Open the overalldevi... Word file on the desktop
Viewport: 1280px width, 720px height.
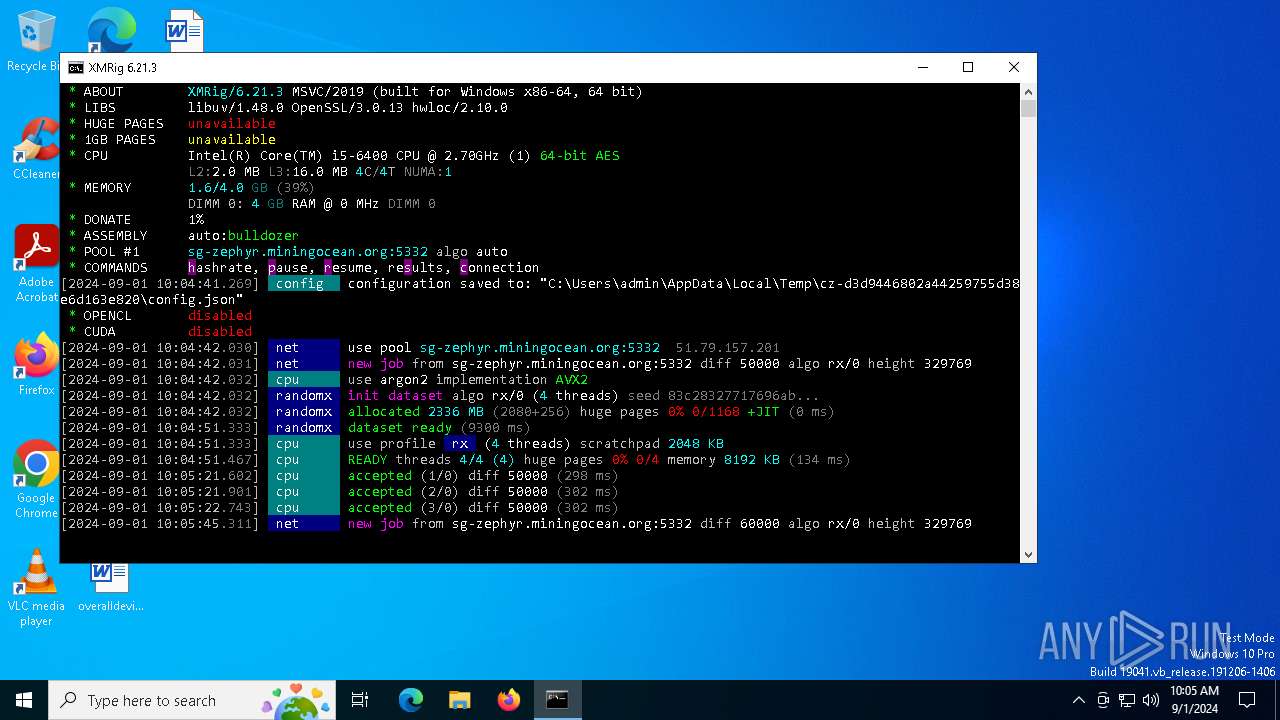(x=110, y=586)
